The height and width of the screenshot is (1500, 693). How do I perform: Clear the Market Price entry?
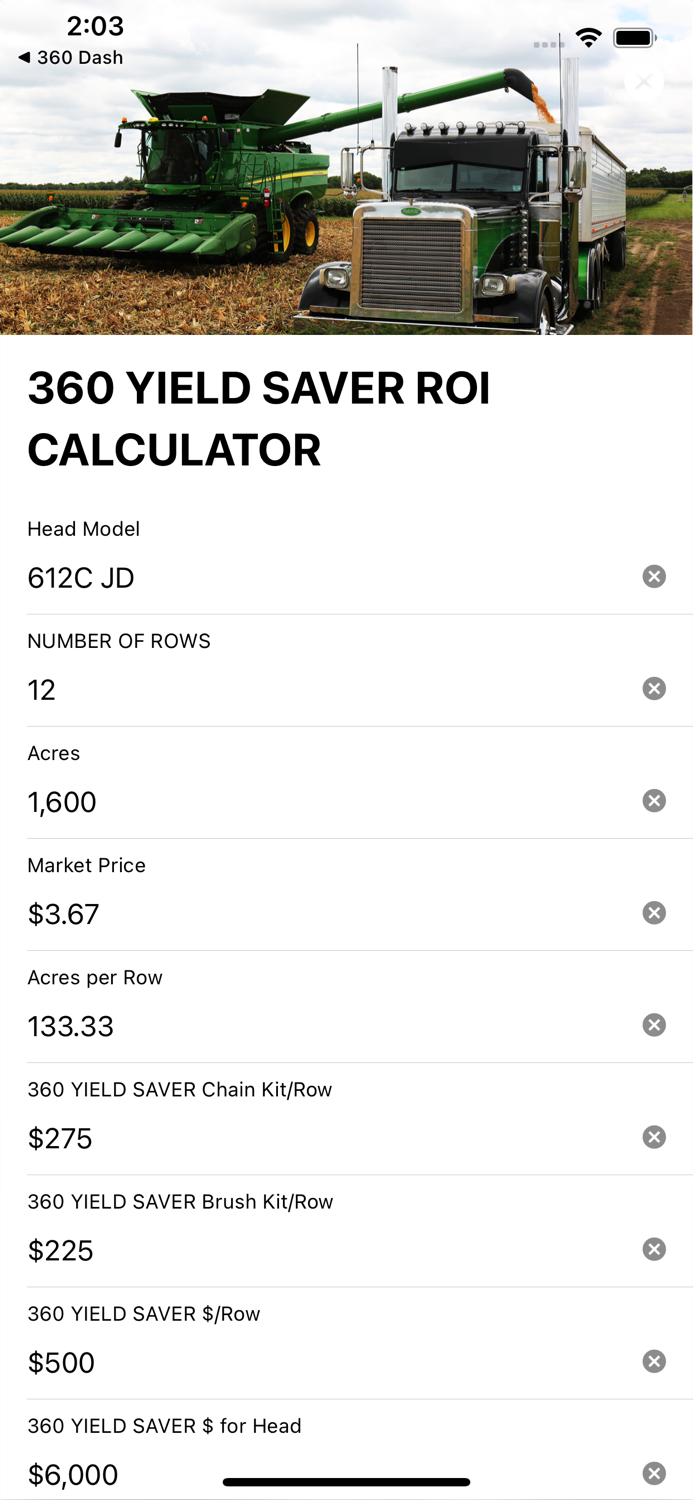point(655,912)
